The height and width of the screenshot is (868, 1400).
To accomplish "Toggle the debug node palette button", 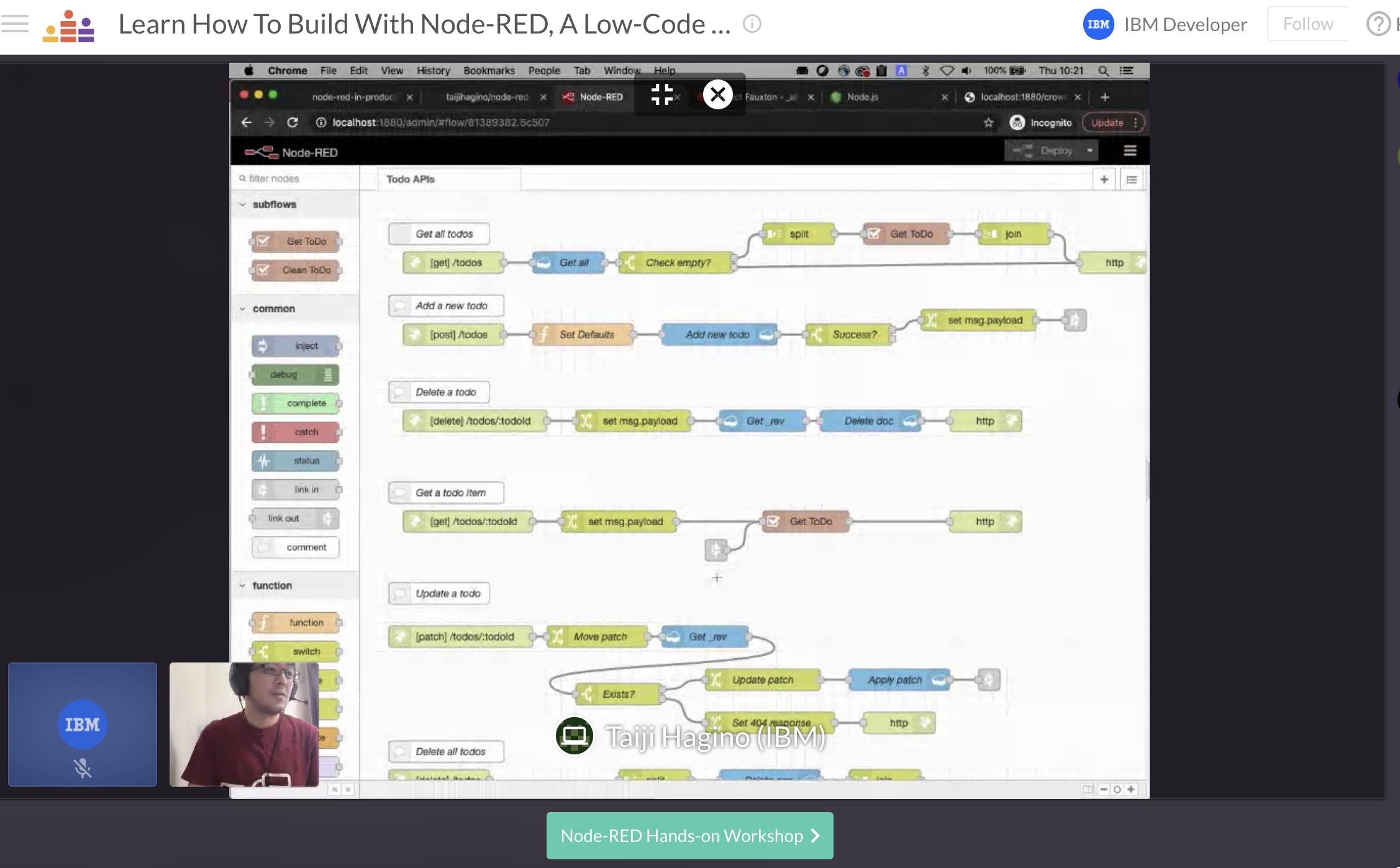I will click(296, 374).
